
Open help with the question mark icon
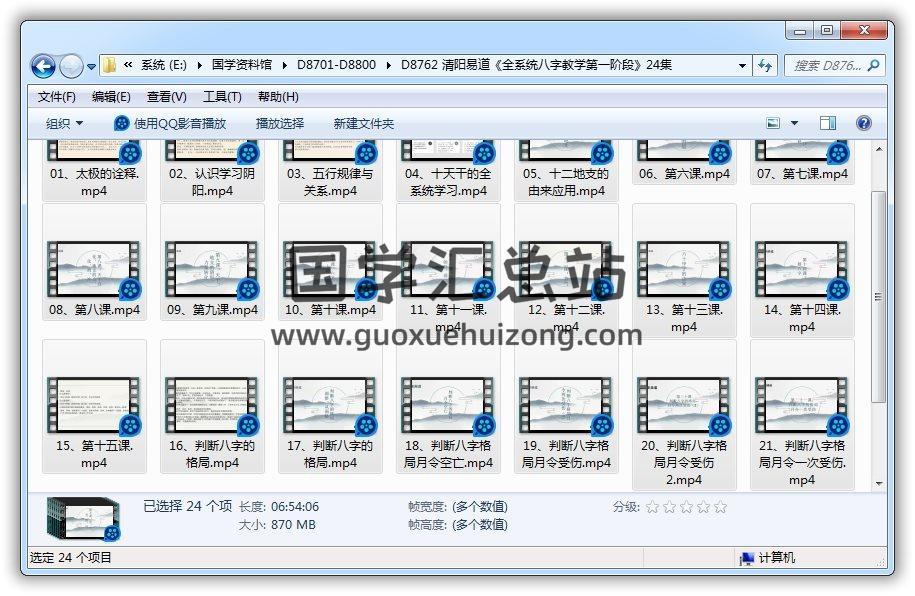[864, 123]
